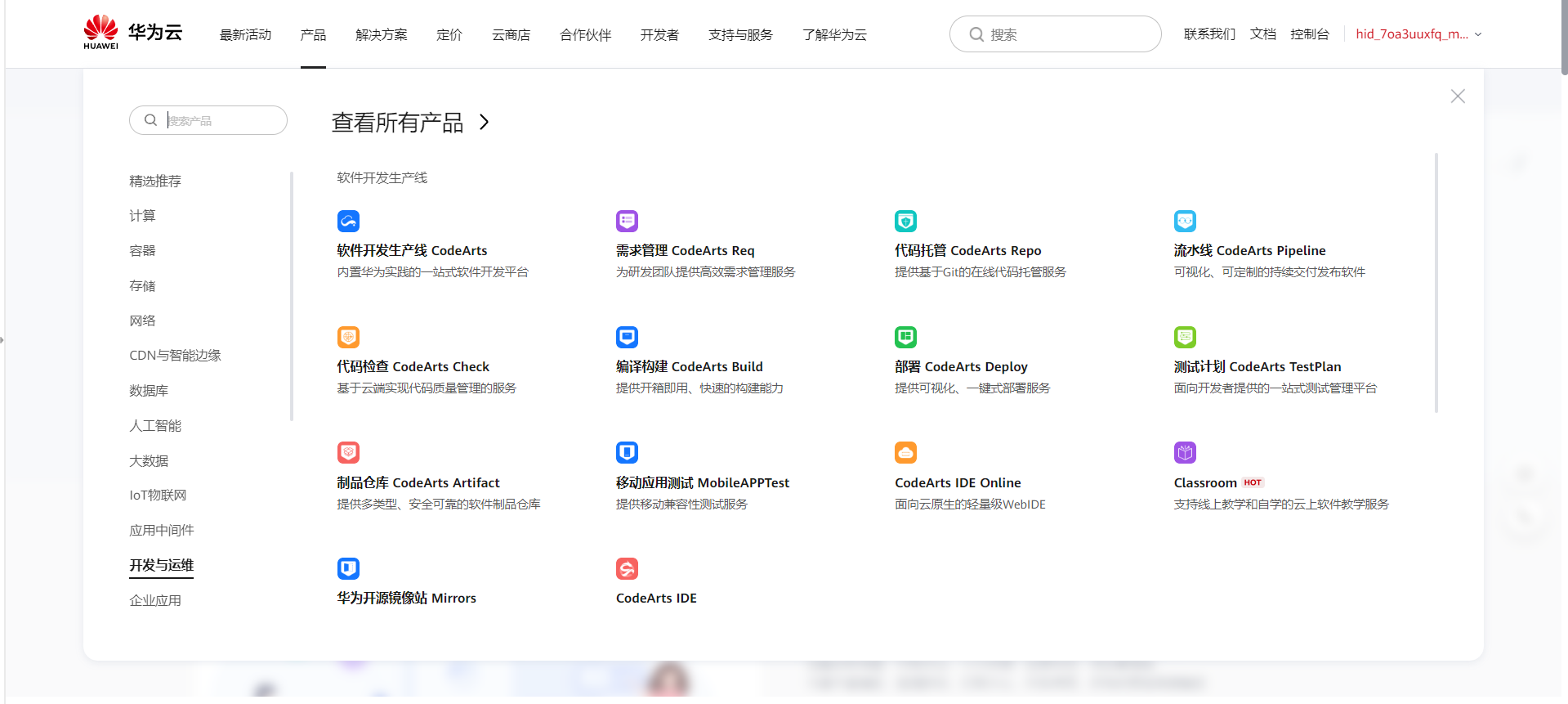Close the product menu panel
1568x704 pixels.
[x=1458, y=96]
